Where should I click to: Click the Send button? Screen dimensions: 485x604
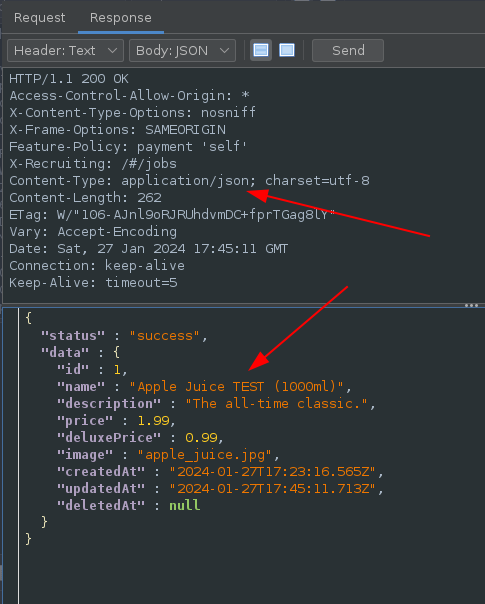coord(348,50)
